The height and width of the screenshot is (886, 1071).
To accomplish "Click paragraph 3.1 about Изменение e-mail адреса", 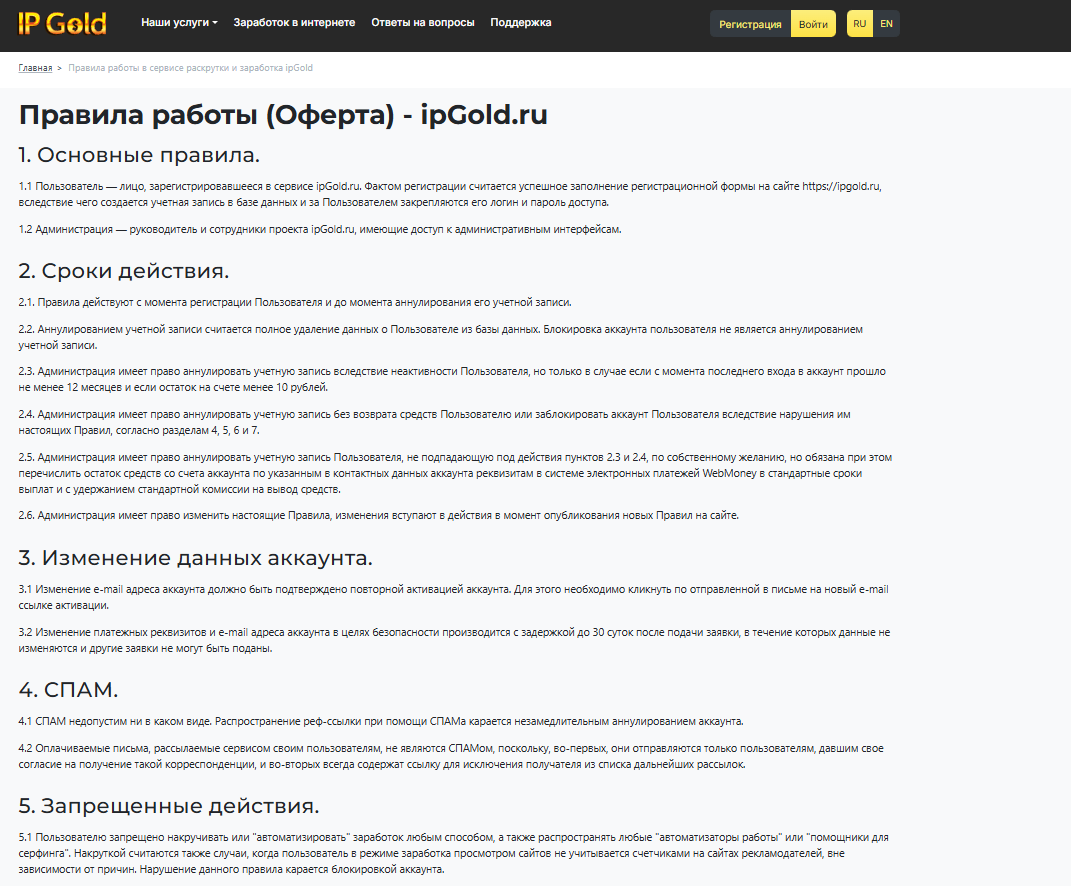I will (454, 597).
